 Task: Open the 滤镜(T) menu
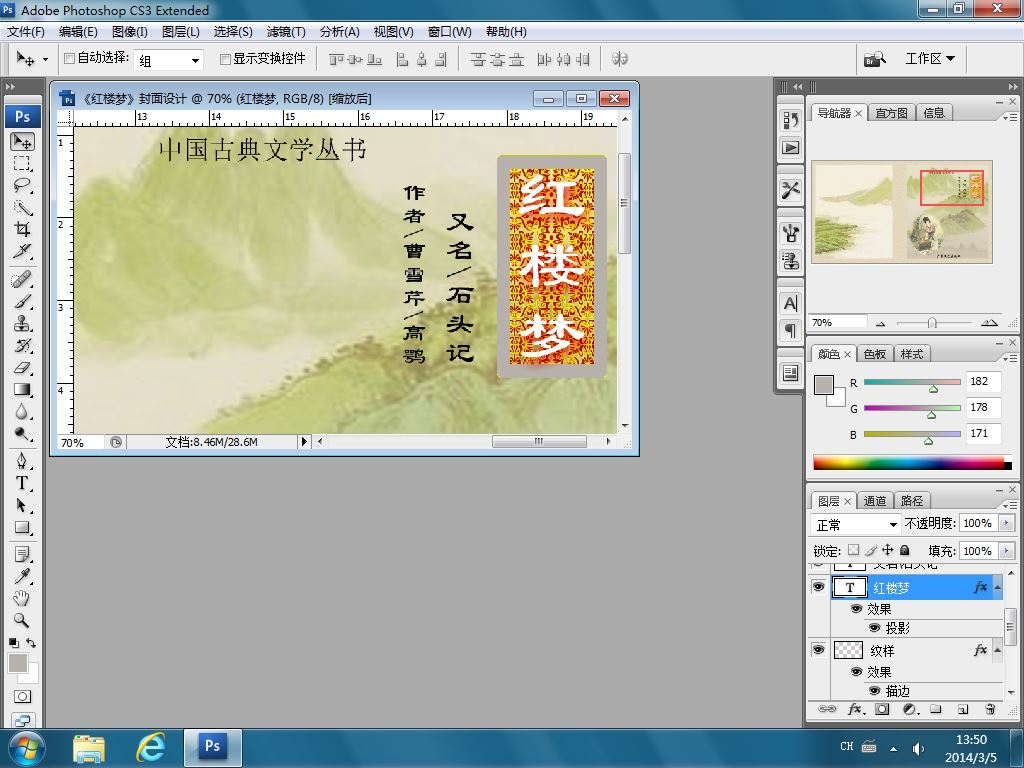point(286,31)
